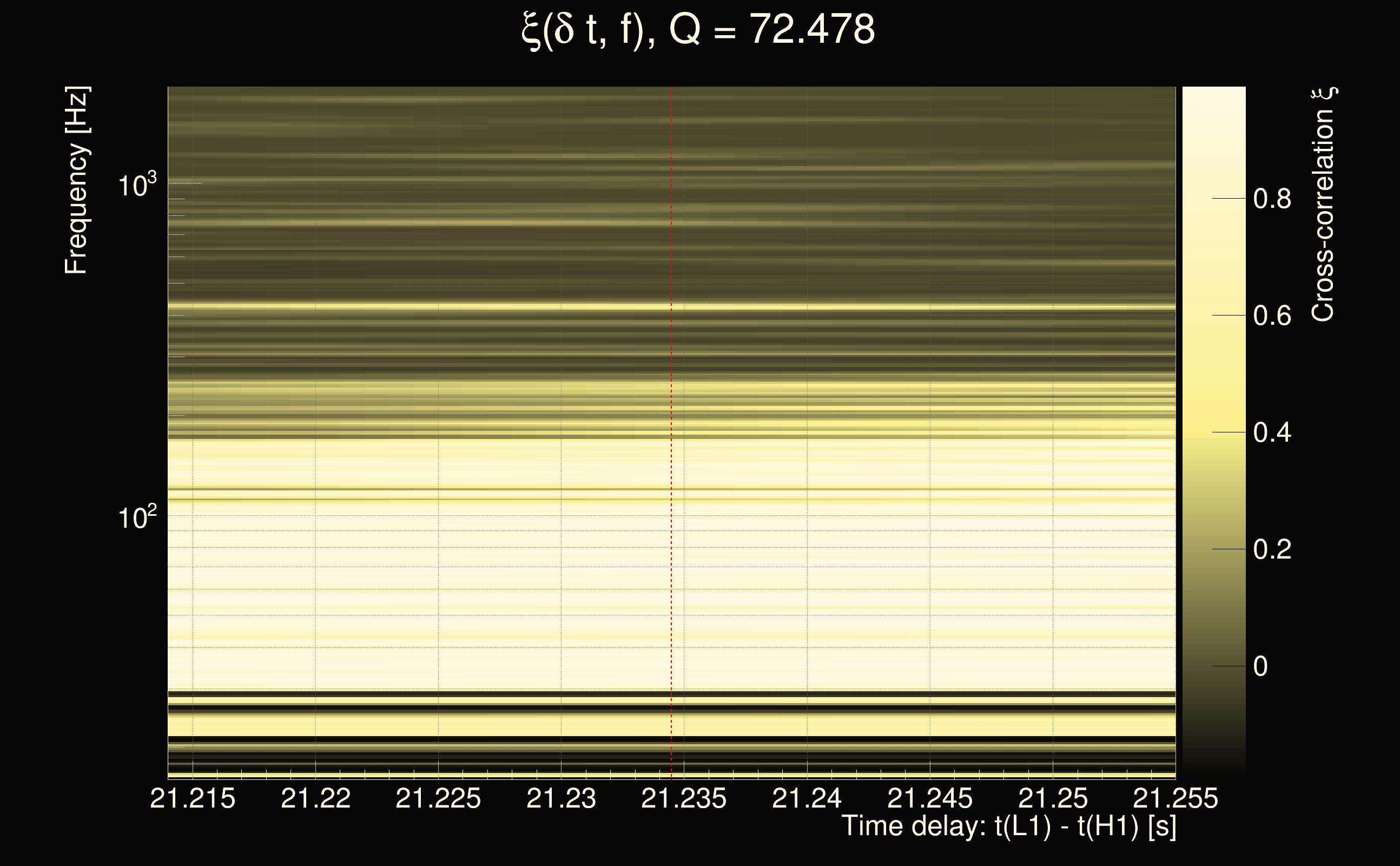
Task: Click the 21.245 x-axis tick label
Action: point(929,798)
